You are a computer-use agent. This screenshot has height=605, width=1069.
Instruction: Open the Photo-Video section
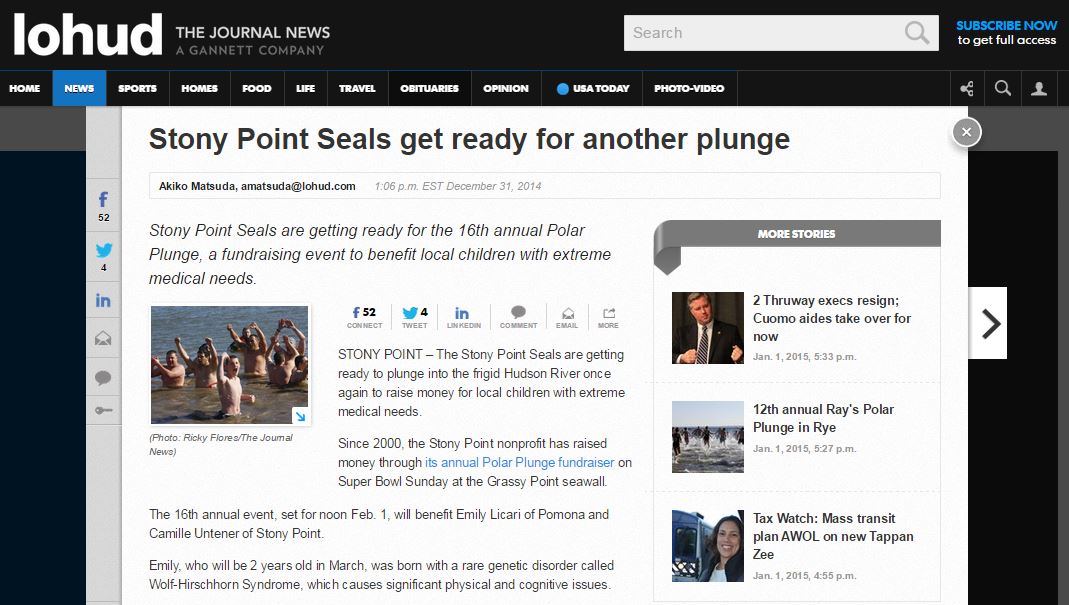tap(689, 89)
